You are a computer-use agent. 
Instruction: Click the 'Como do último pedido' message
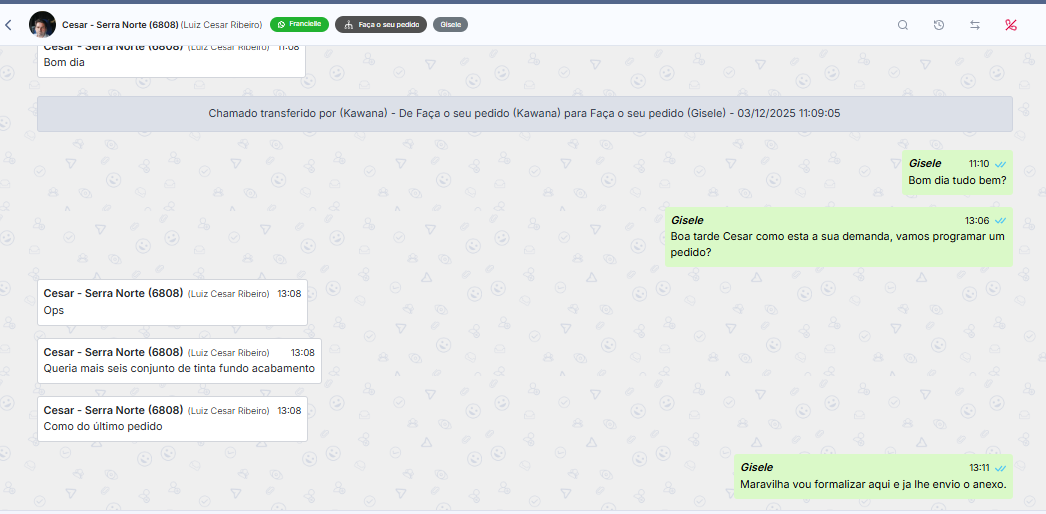click(103, 427)
